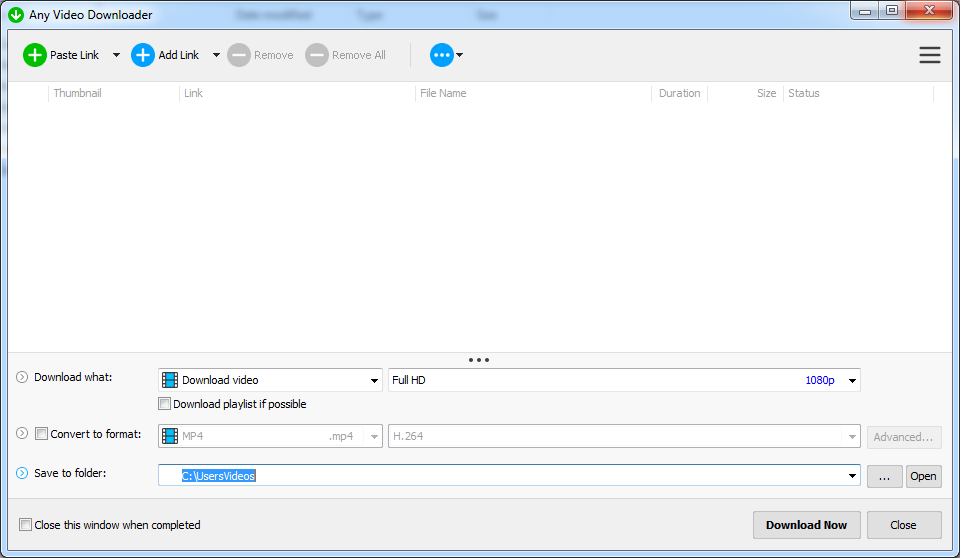Enable Download playlist if possible
Viewport: 960px width, 558px height.
coord(164,404)
